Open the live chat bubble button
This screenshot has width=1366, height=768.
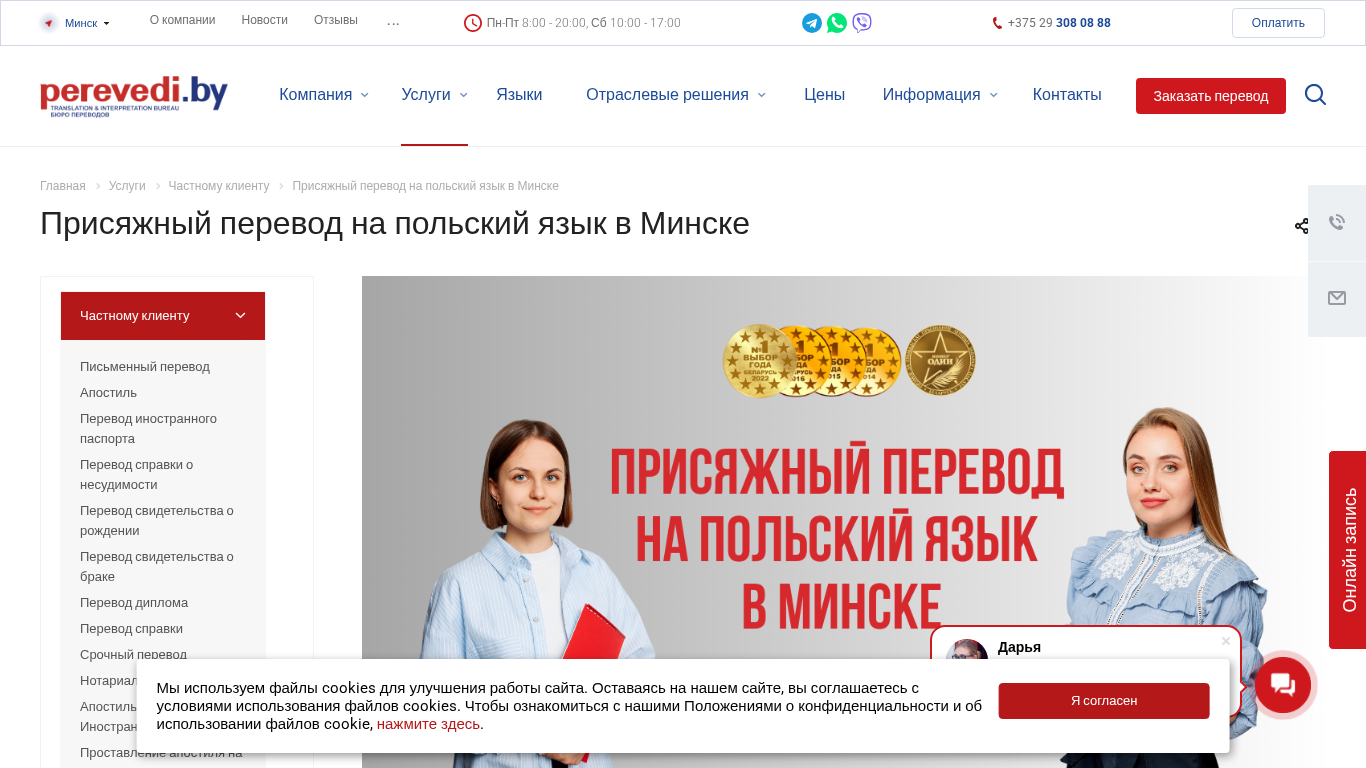coord(1283,685)
